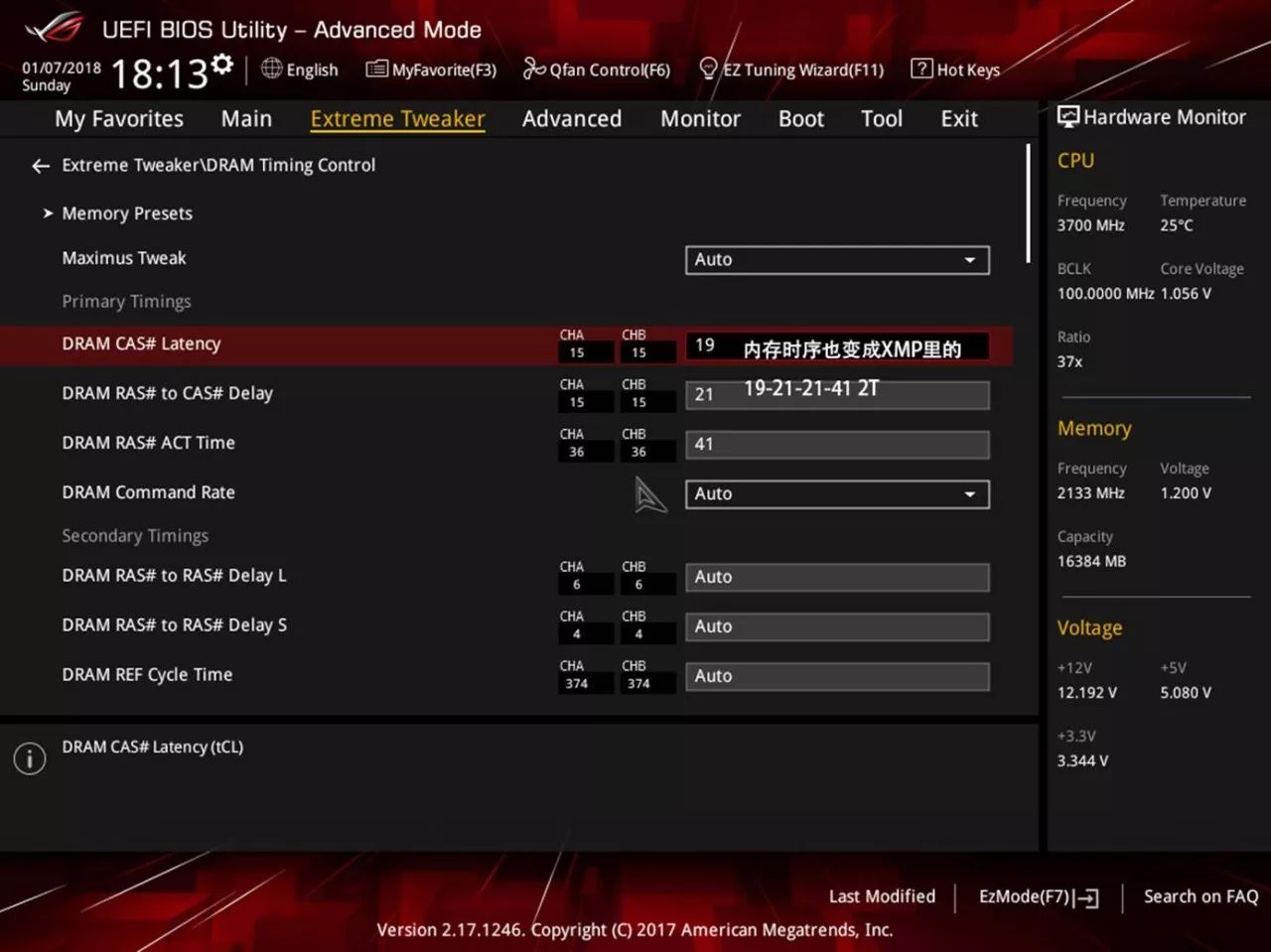Image resolution: width=1271 pixels, height=952 pixels.
Task: Open Qfan Control(F6)
Action: tap(597, 69)
